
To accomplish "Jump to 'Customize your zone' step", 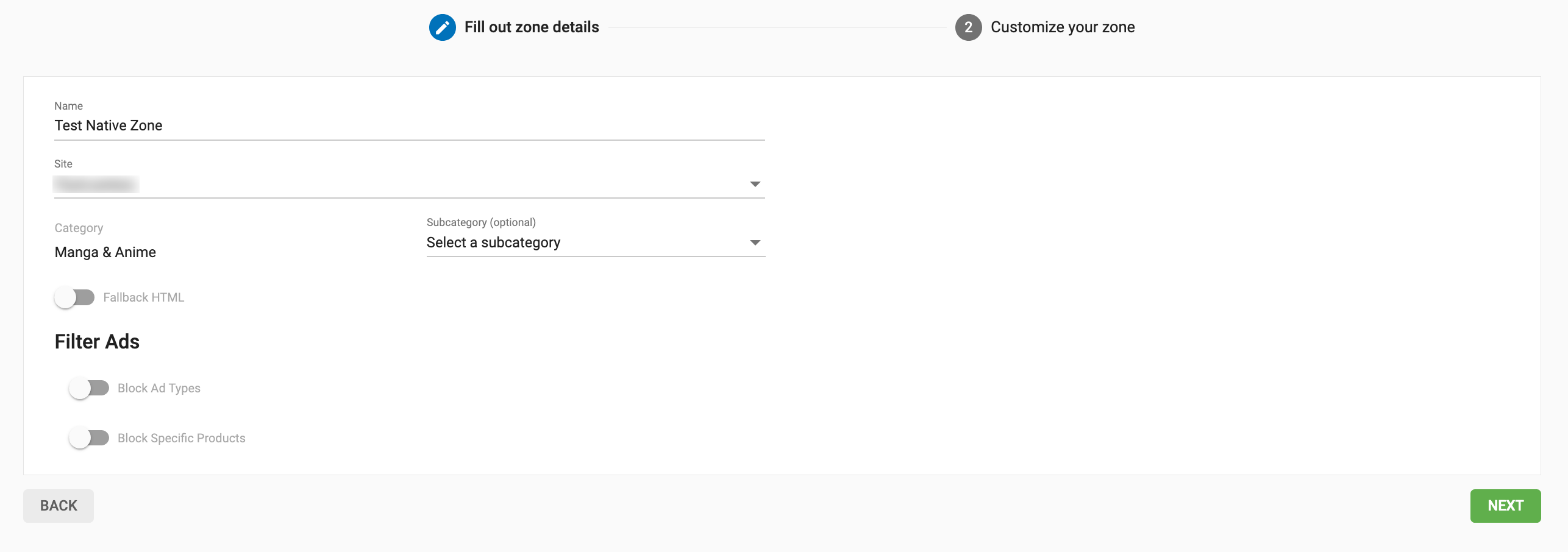I will (1062, 27).
